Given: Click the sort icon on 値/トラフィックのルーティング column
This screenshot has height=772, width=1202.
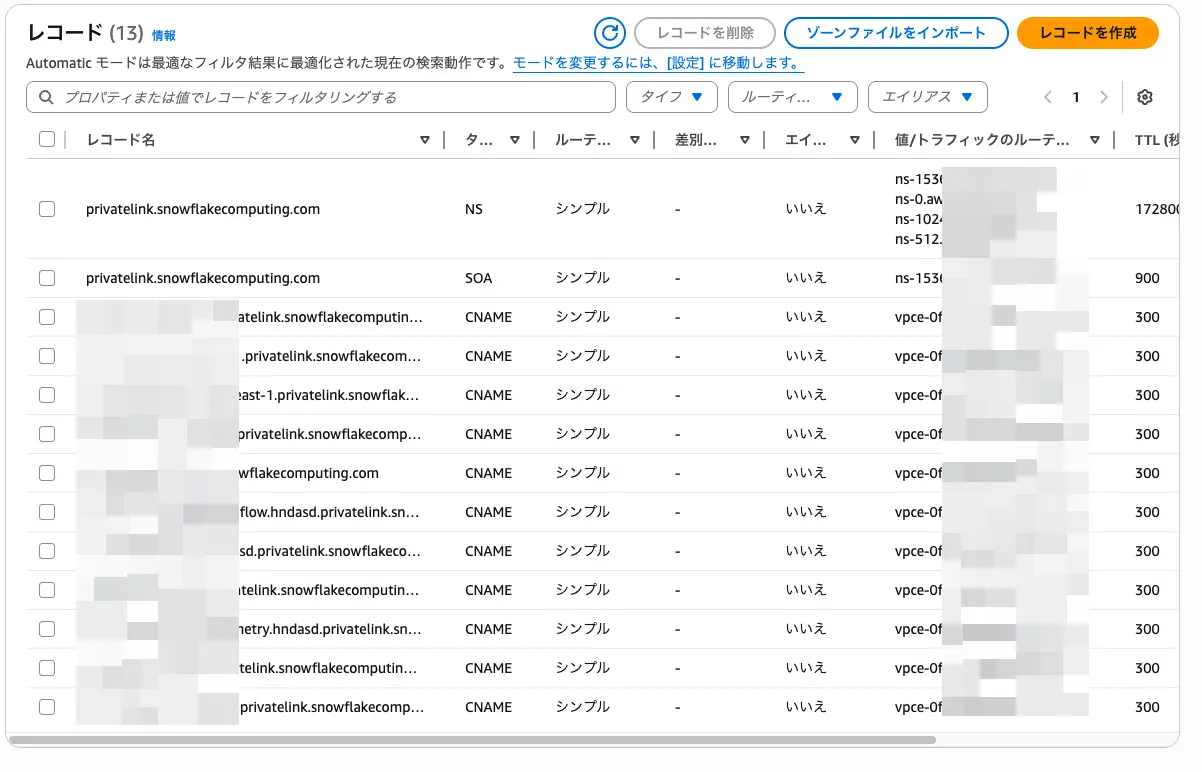Looking at the screenshot, I should coord(1095,140).
